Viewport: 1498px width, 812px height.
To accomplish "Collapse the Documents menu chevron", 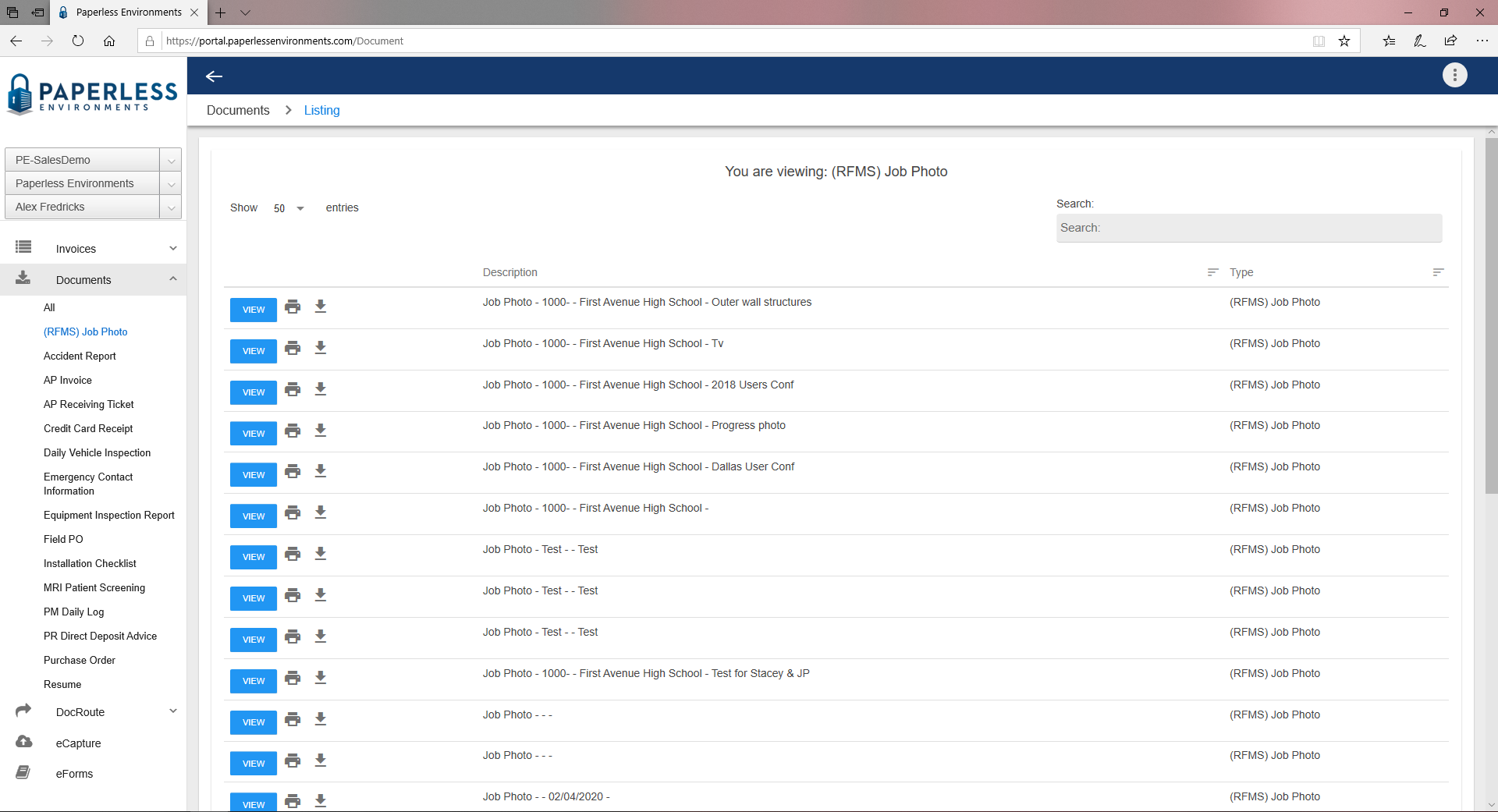I will [x=173, y=279].
